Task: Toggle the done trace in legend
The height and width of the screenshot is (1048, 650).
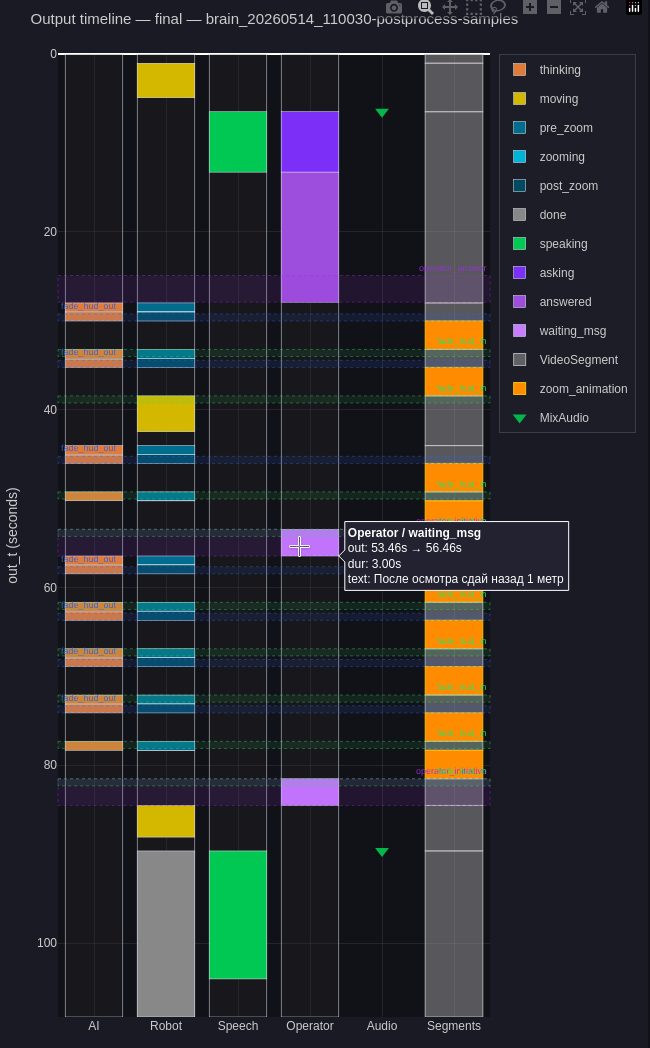Action: 552,215
